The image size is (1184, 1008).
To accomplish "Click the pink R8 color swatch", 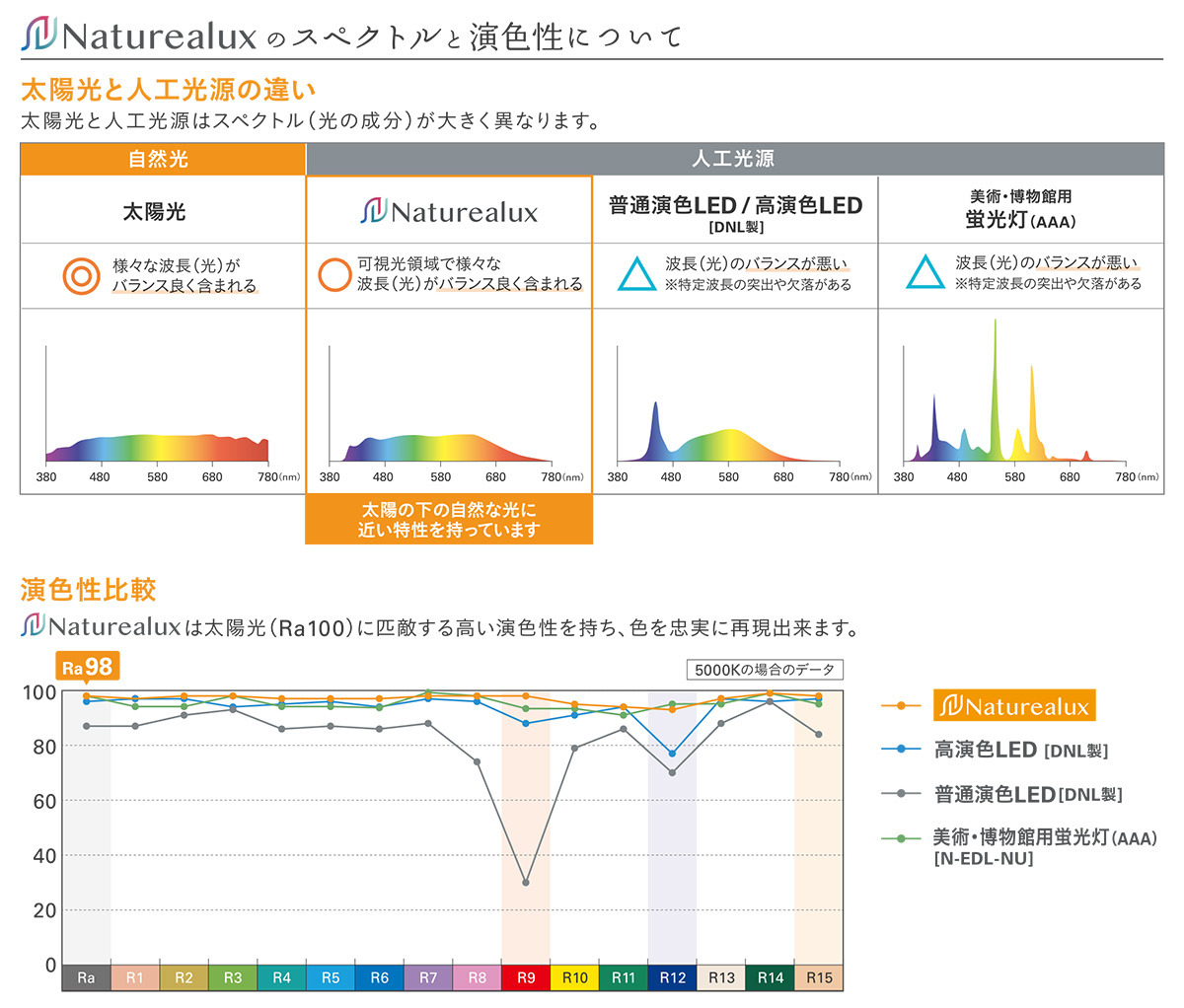I will click(x=477, y=977).
